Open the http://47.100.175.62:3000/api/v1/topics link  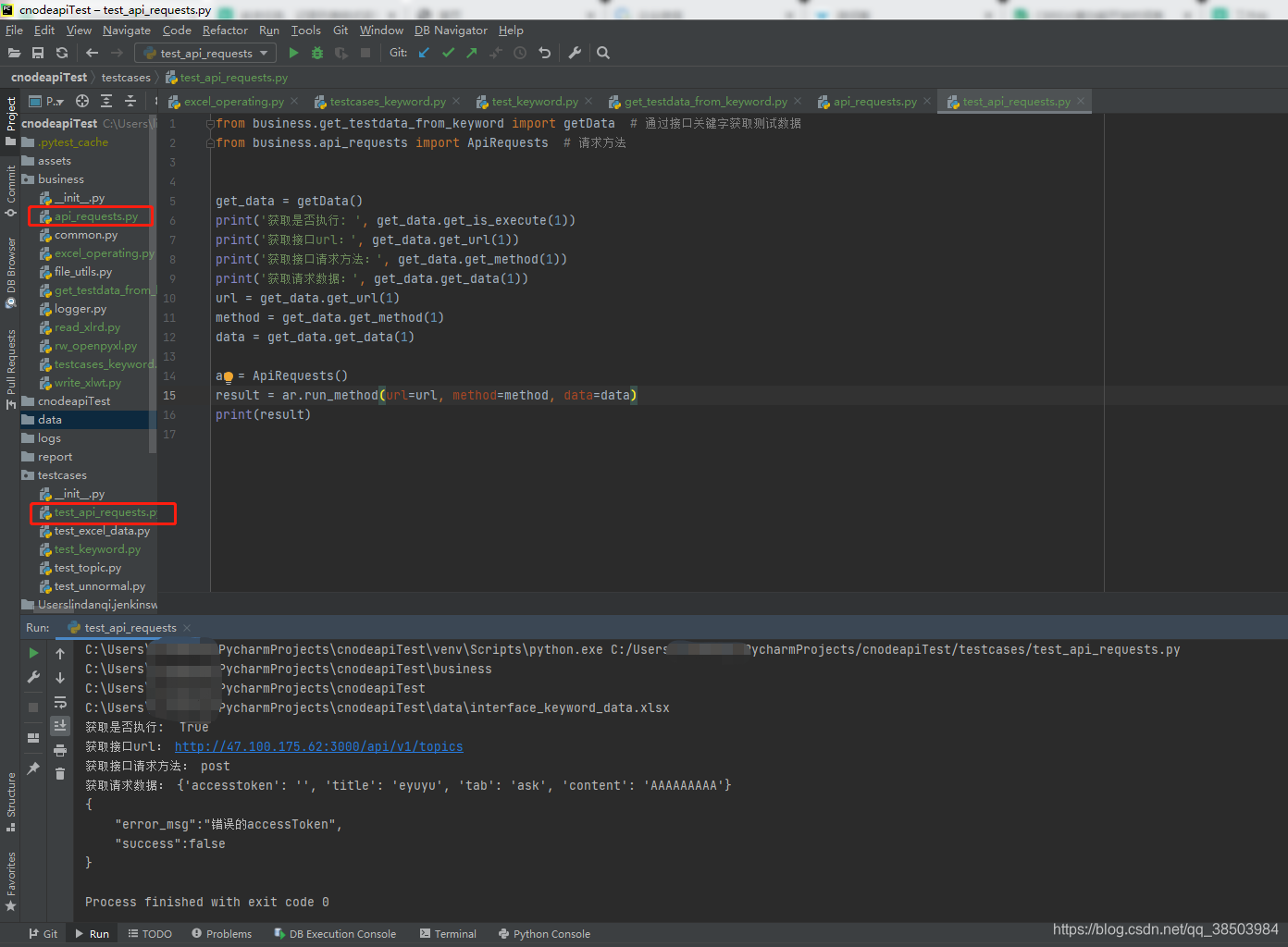coord(318,746)
